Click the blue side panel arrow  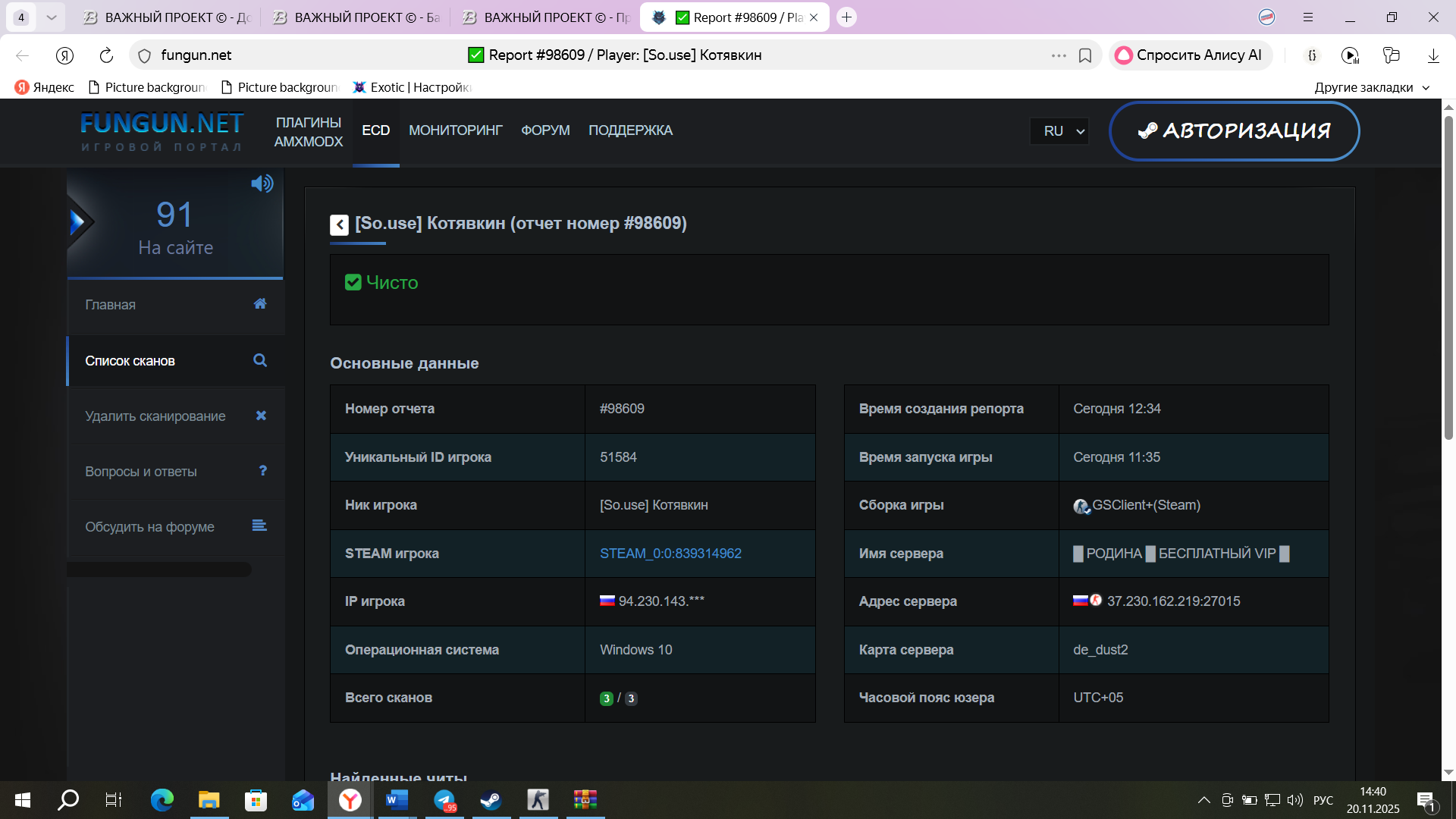point(77,222)
